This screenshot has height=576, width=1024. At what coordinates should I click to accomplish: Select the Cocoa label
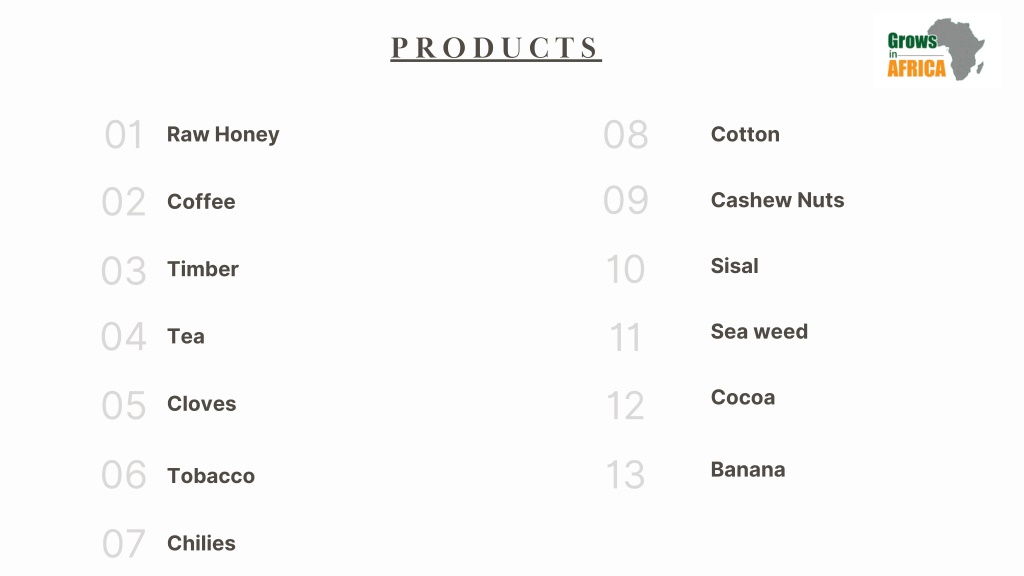tap(743, 397)
